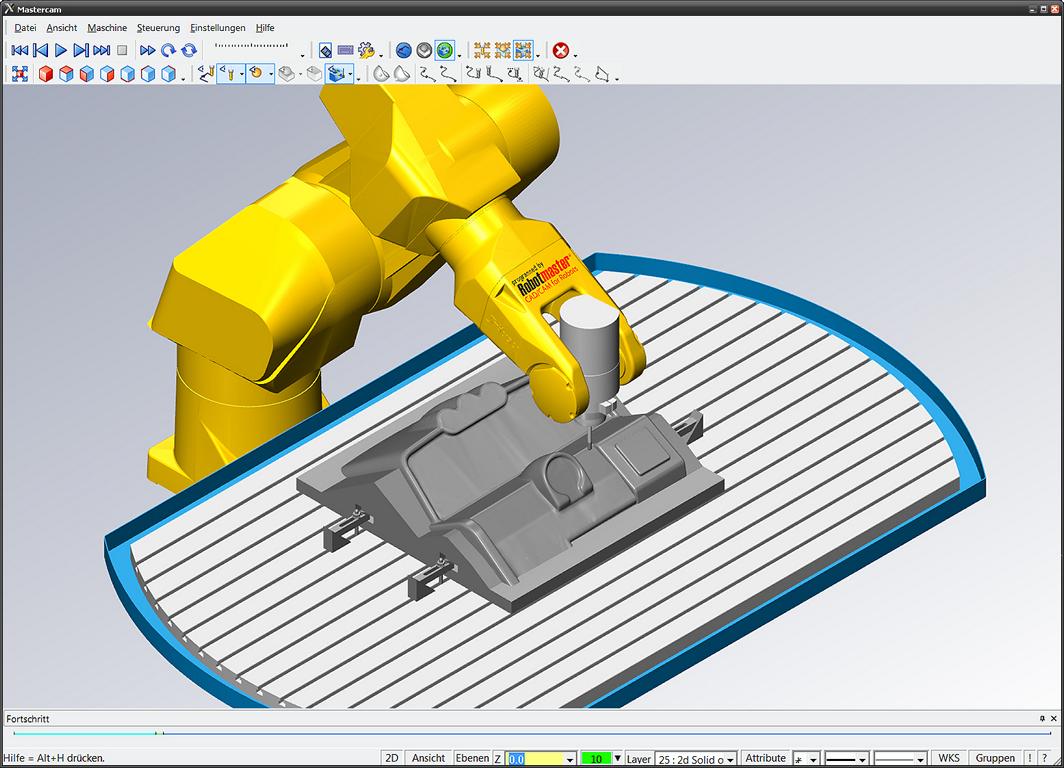Screen dimensions: 1064x768
Task: Click the robot arm with tool icon
Action: 206,74
